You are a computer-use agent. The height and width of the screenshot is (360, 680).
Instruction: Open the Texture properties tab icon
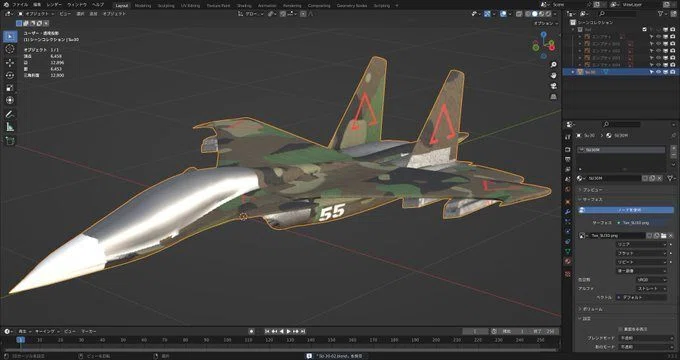click(568, 274)
